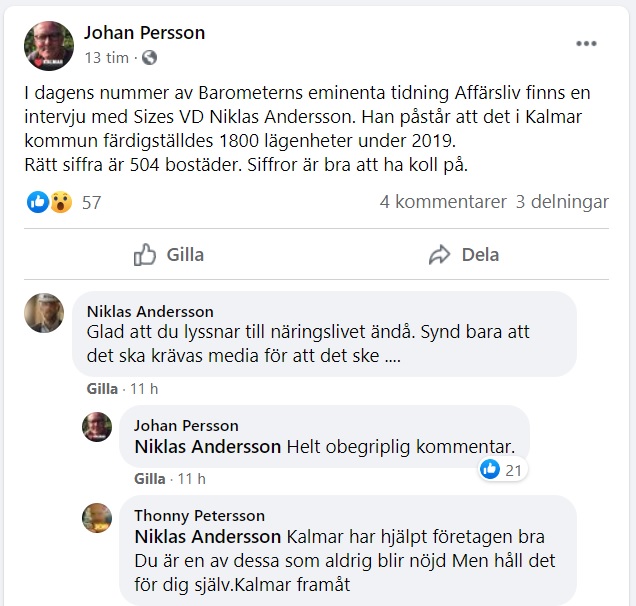
Task: Click the 11 h timestamp on Niklas's comment
Action: pyautogui.click(x=146, y=388)
